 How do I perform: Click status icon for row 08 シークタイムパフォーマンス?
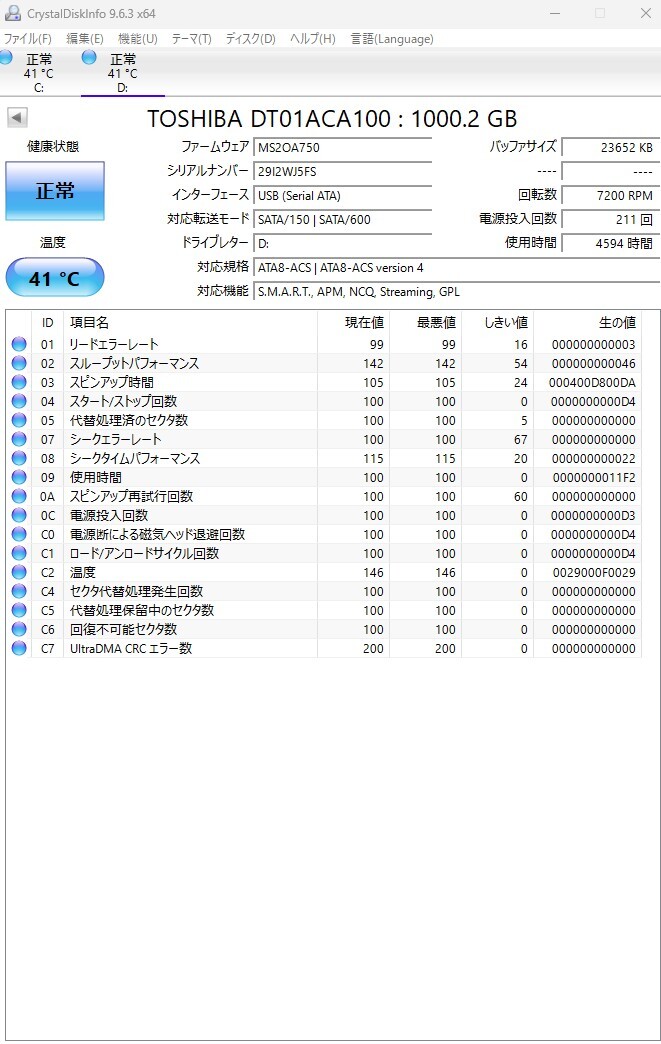[x=19, y=458]
